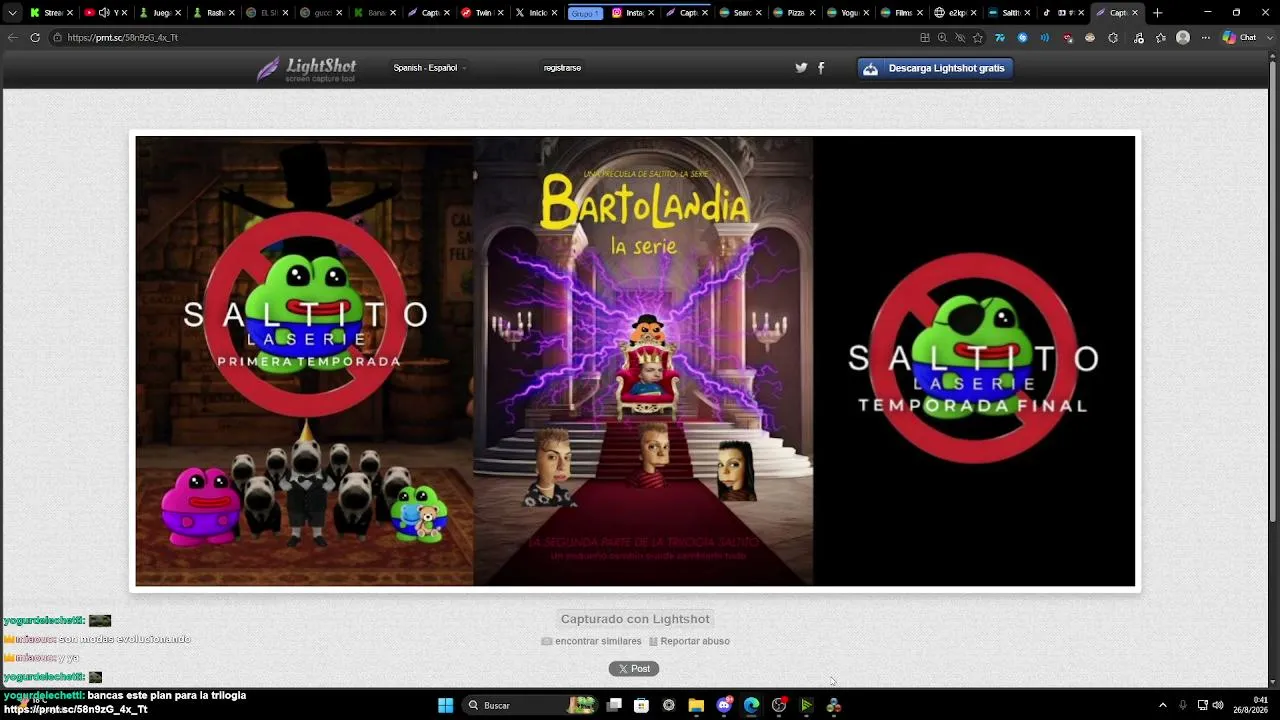Click the site info lock icon in address bar
Viewport: 1280px width, 720px height.
pyautogui.click(x=57, y=37)
